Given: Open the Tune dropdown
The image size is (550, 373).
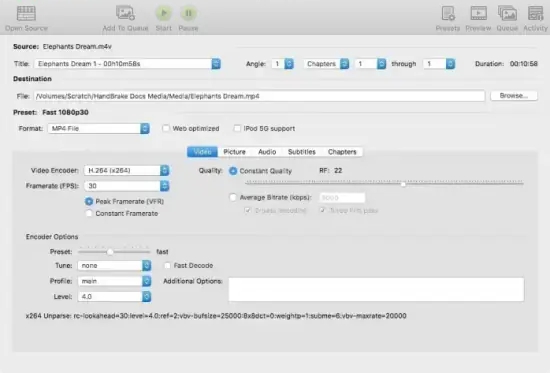Looking at the screenshot, I should tap(114, 266).
